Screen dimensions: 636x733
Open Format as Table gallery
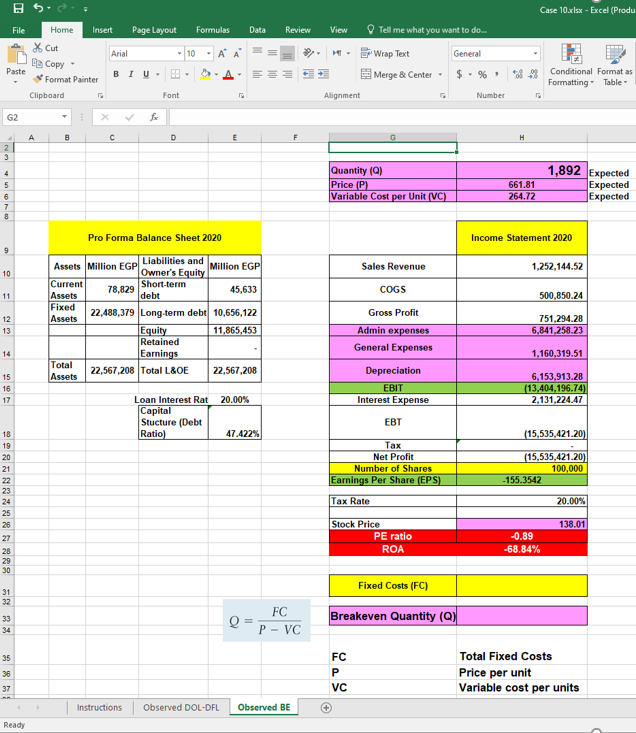[x=615, y=65]
